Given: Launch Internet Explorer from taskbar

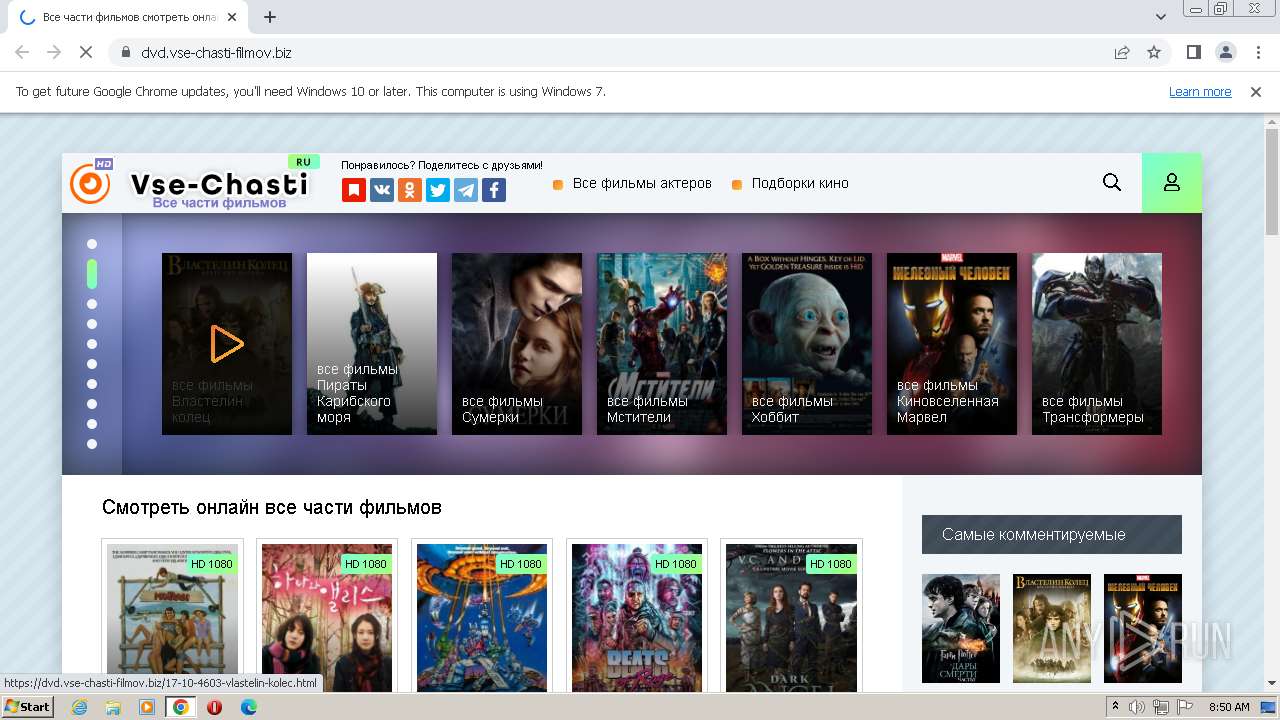Looking at the screenshot, I should click(x=80, y=707).
